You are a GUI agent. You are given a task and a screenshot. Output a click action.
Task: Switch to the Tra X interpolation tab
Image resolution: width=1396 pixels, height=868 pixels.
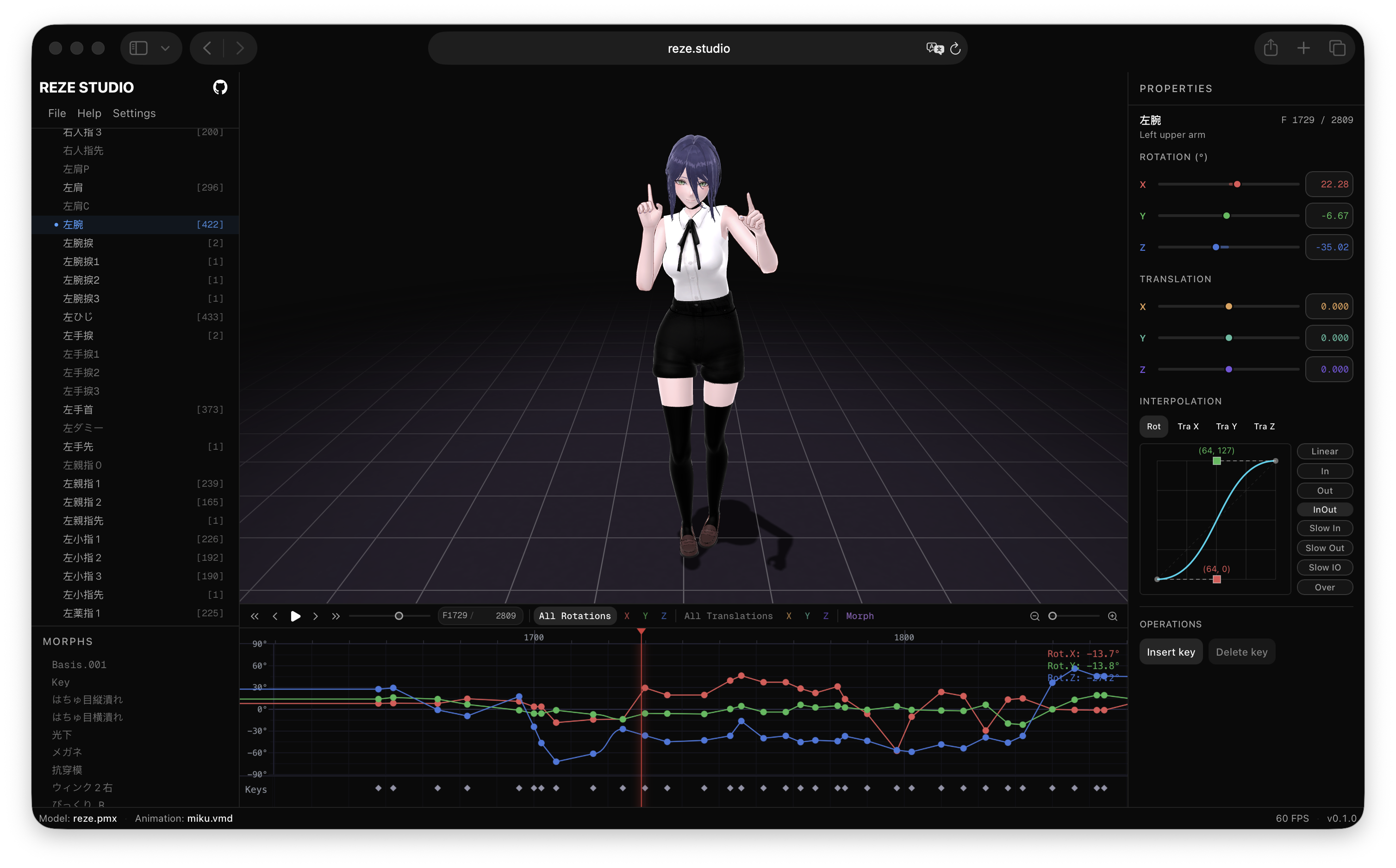[x=1188, y=427]
